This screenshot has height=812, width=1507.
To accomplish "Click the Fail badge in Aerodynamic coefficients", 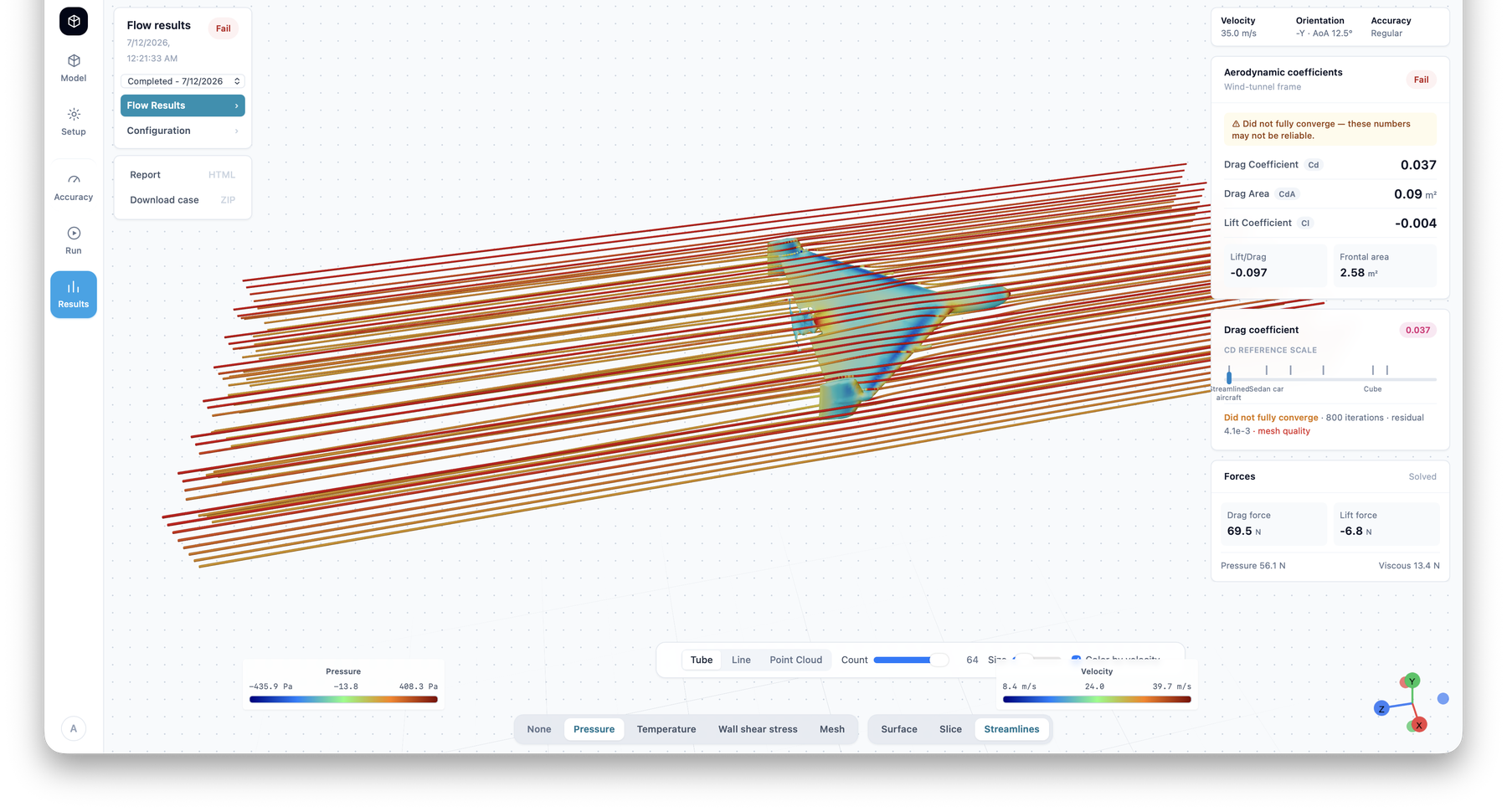I will tap(1421, 80).
